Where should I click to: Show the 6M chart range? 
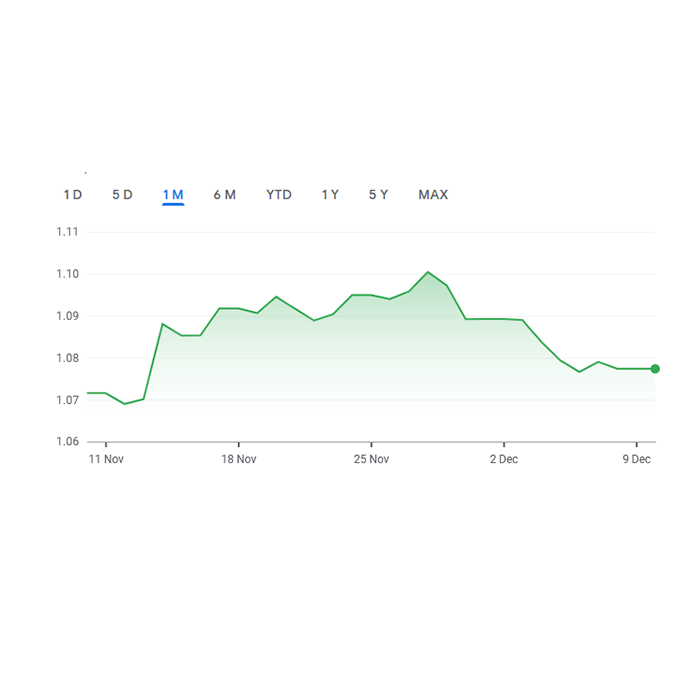[x=224, y=195]
